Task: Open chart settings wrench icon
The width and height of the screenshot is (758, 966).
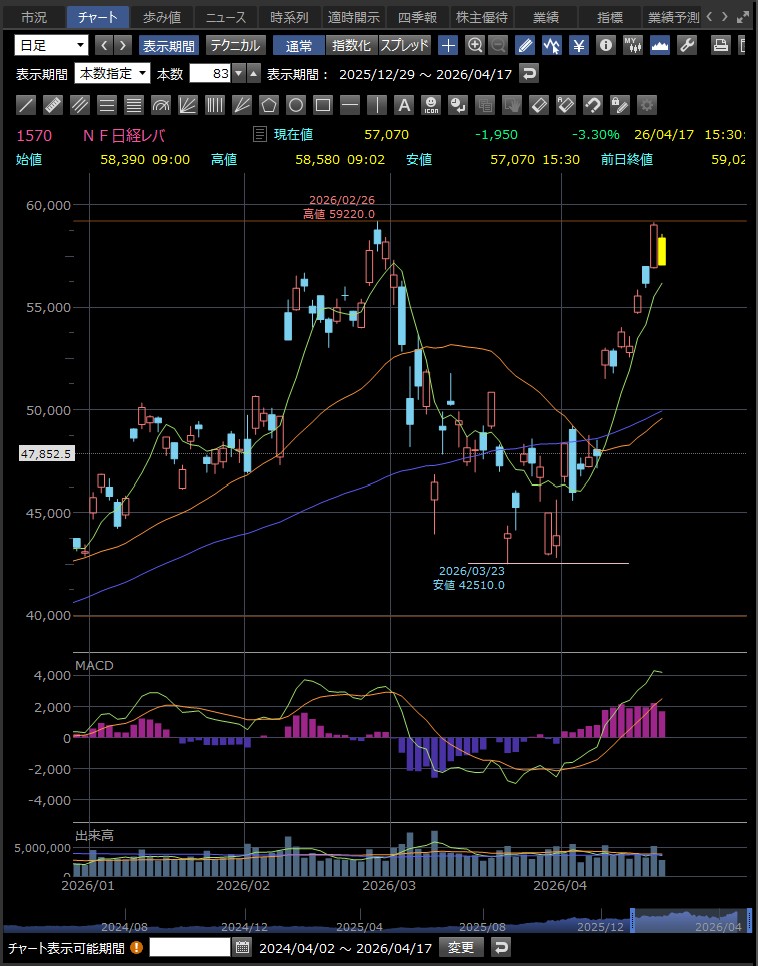Action: [687, 45]
